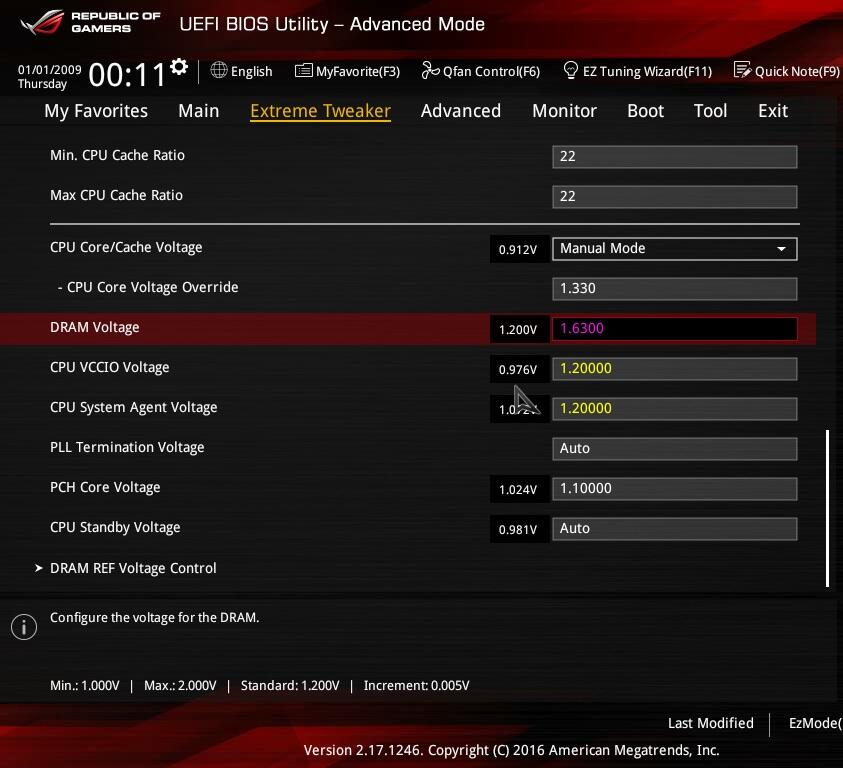Open the Boot tab
Viewport: 843px width, 768px height.
(645, 111)
